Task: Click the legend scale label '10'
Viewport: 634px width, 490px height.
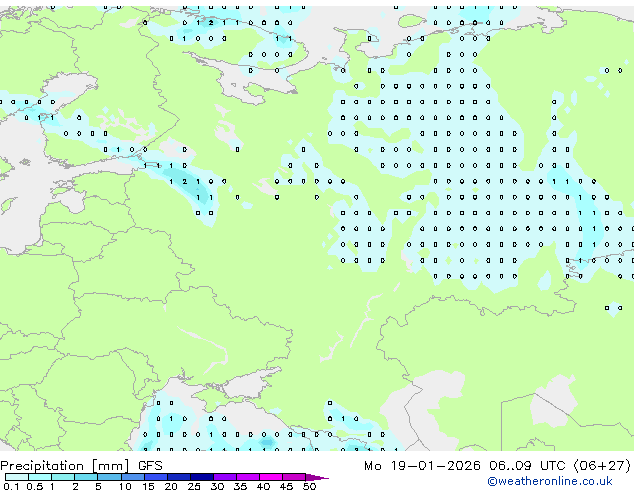Action: [125, 486]
